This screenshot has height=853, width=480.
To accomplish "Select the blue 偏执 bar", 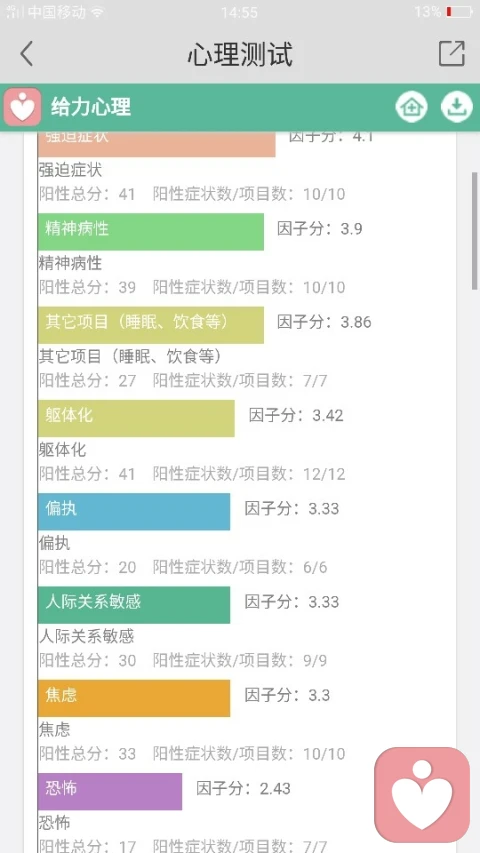I will pos(134,511).
